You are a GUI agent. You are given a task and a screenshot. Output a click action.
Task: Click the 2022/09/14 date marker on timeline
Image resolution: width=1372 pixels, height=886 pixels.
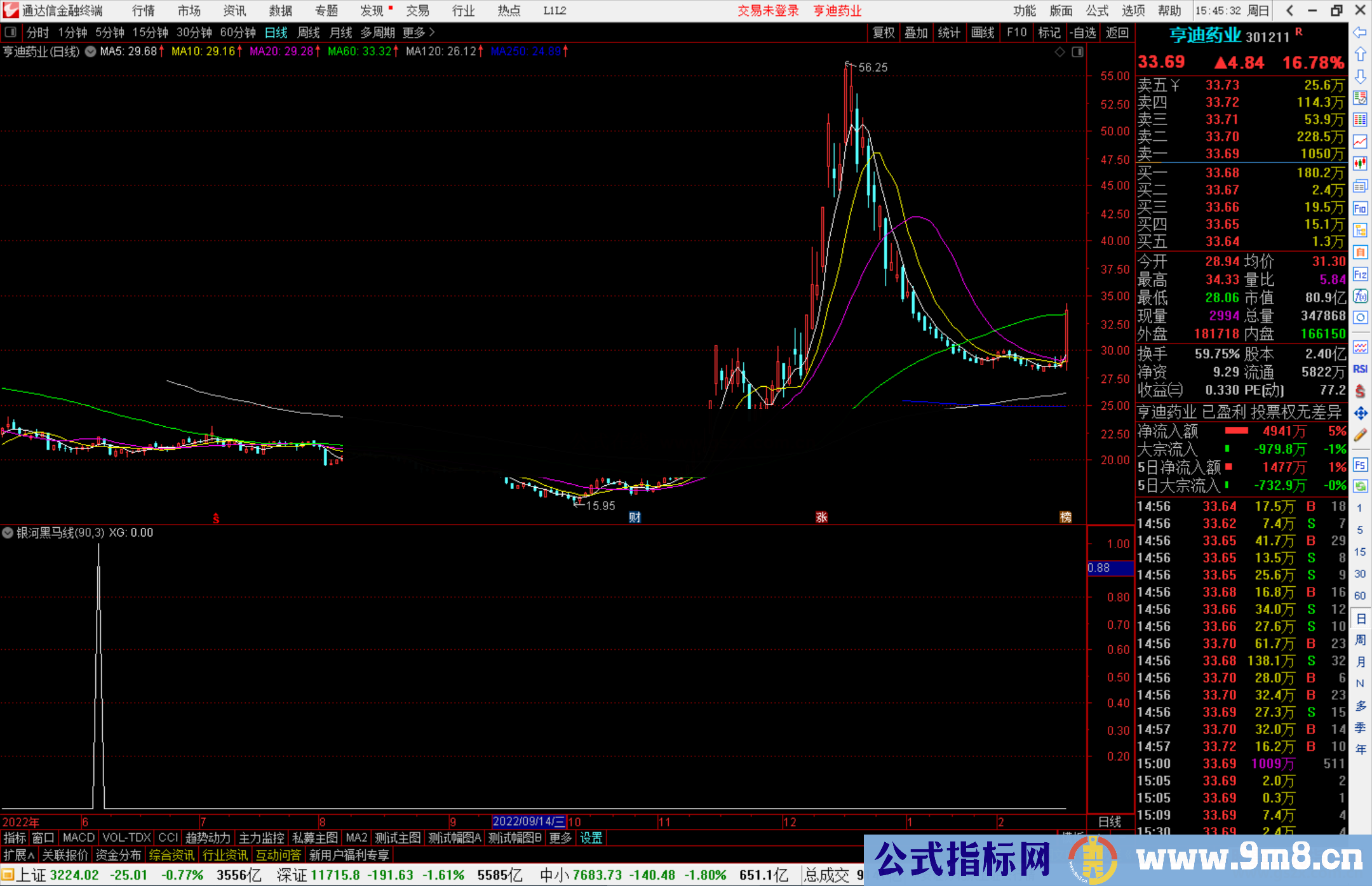point(528,822)
